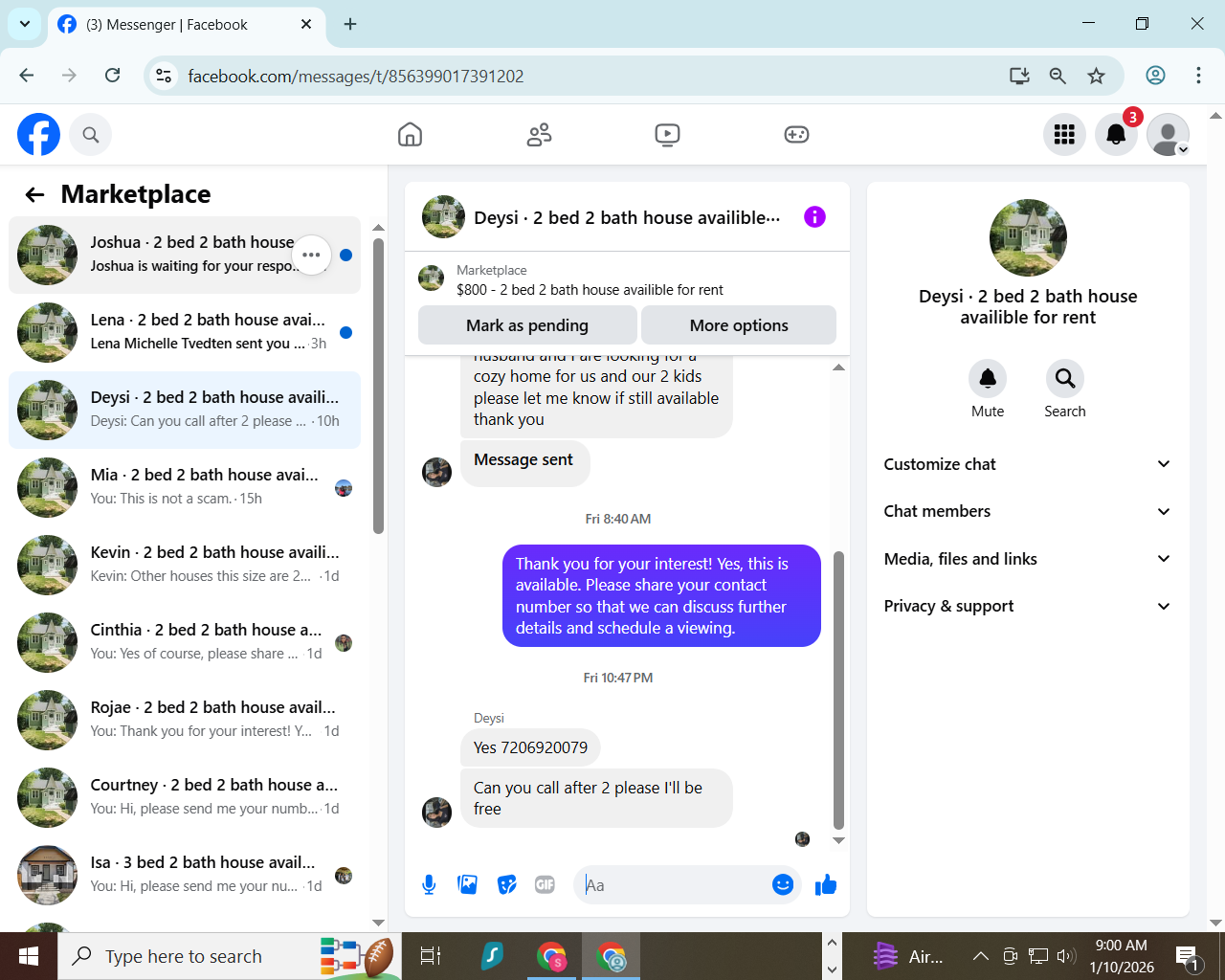Attach a photo using the image icon
1225x980 pixels.
coord(468,885)
